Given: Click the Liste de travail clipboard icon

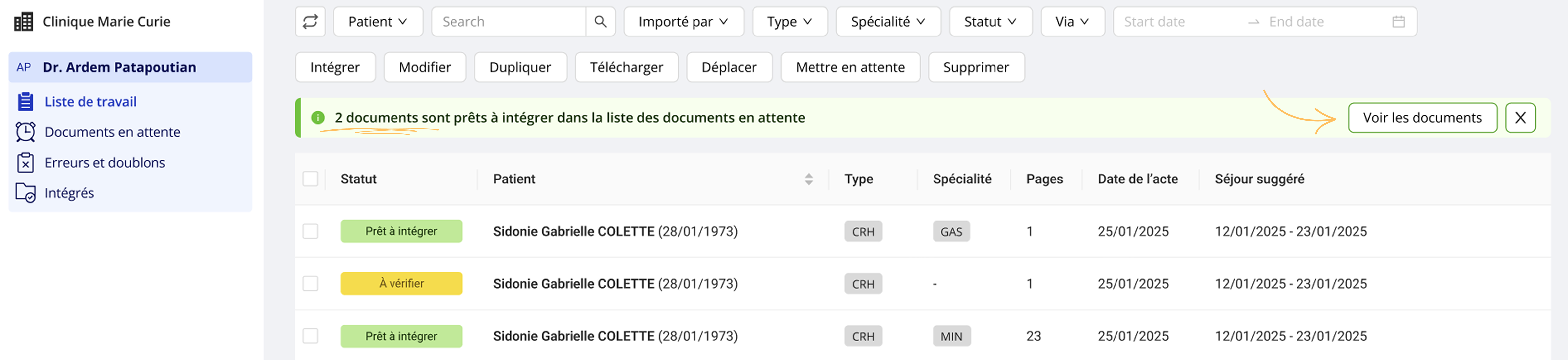Looking at the screenshot, I should [x=25, y=102].
